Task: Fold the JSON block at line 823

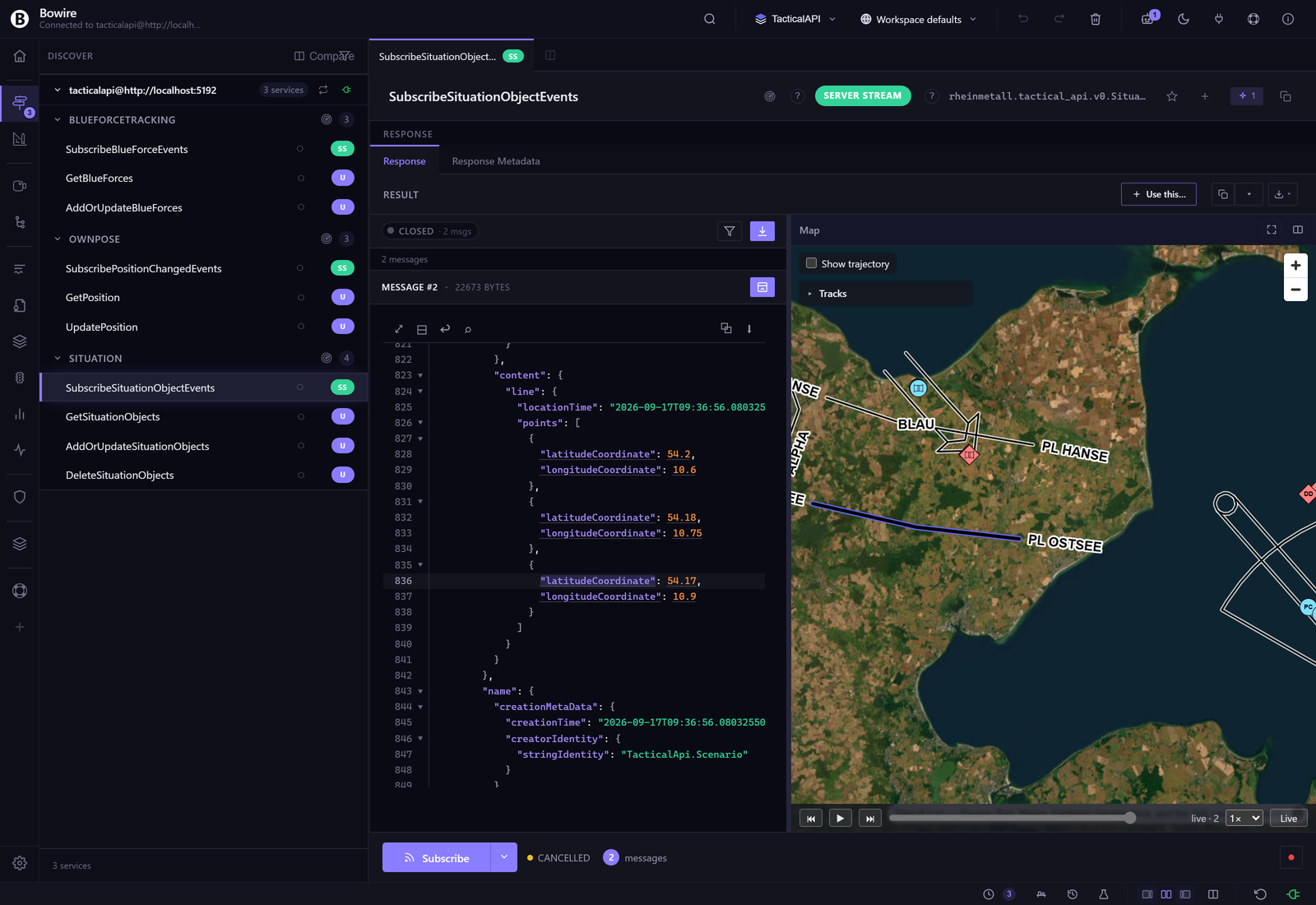Action: [x=420, y=375]
